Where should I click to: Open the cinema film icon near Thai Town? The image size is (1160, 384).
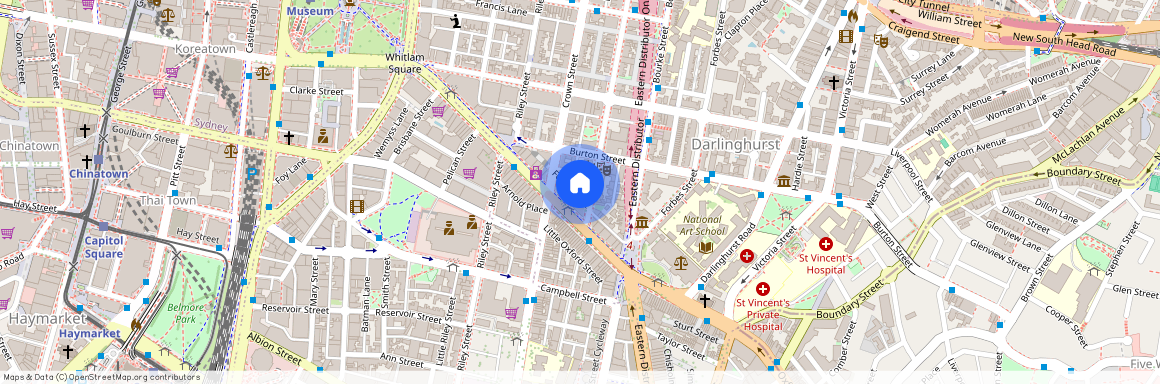pos(357,206)
